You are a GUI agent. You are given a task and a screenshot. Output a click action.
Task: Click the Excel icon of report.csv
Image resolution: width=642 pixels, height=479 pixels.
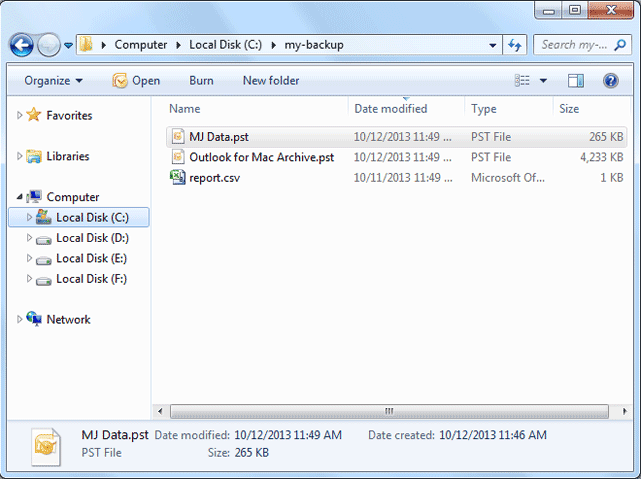coord(178,177)
